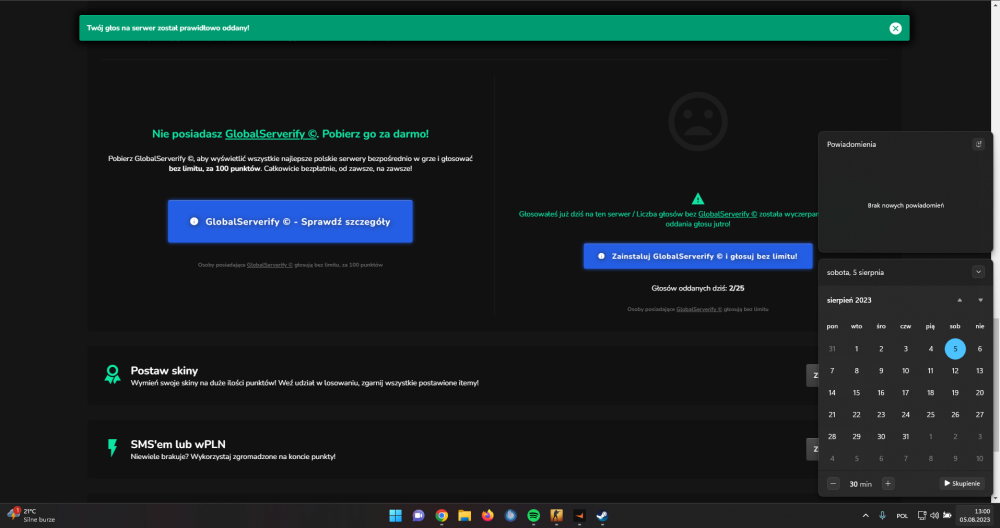
Task: Open the black-orange app icon in taskbar
Action: [x=580, y=515]
